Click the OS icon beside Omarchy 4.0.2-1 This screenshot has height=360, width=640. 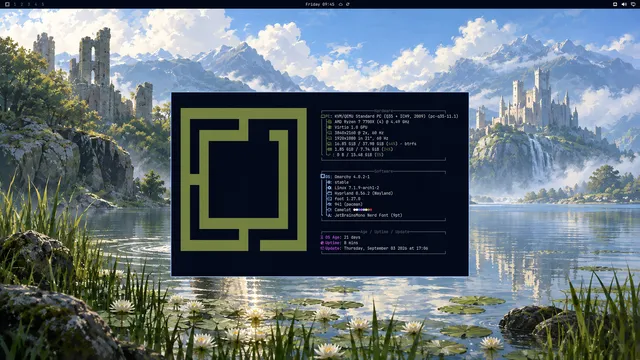coord(323,176)
